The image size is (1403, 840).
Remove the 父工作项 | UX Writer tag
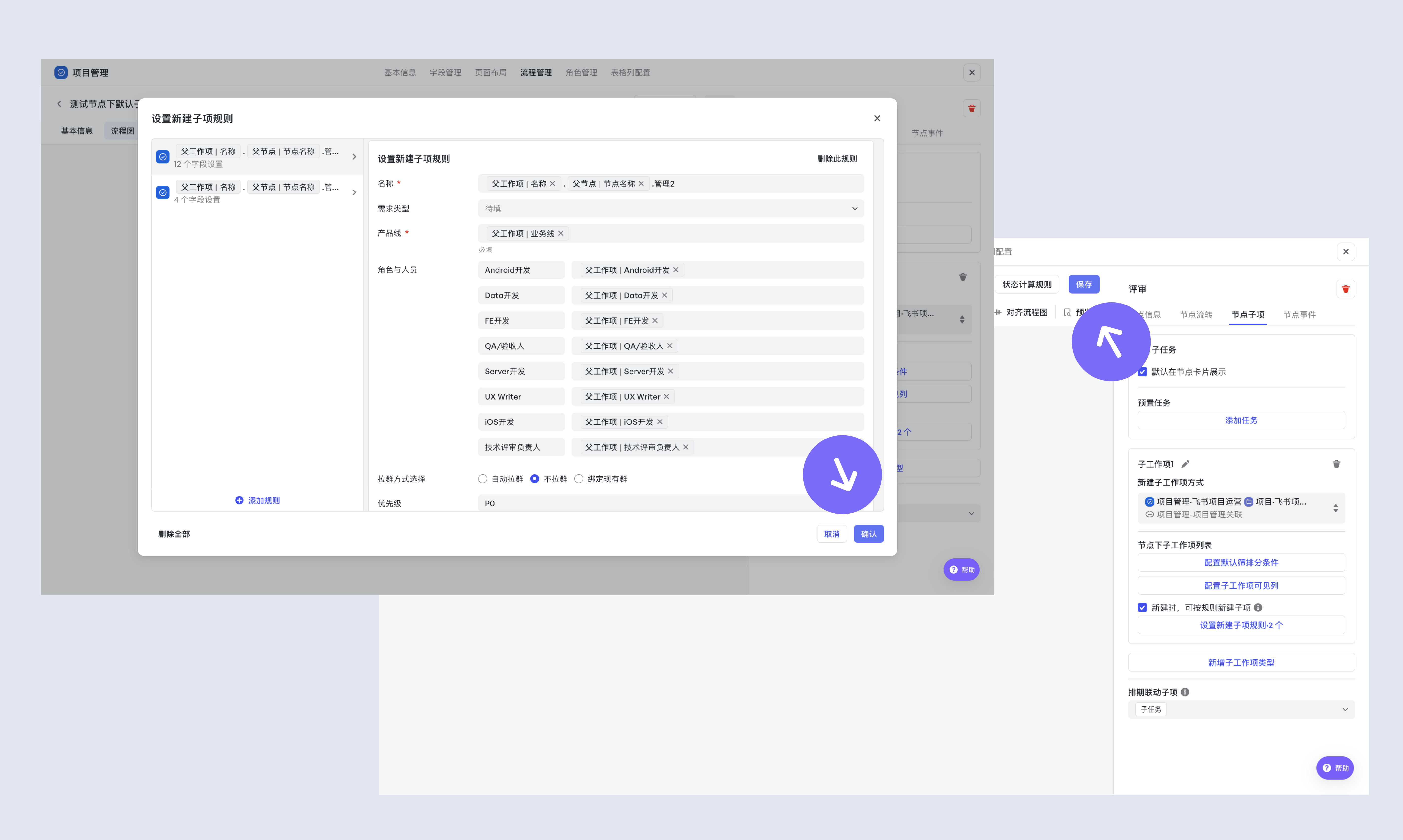tap(666, 396)
